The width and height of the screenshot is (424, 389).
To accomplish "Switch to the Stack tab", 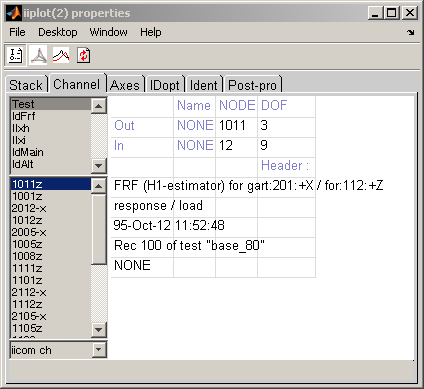I will tap(26, 85).
